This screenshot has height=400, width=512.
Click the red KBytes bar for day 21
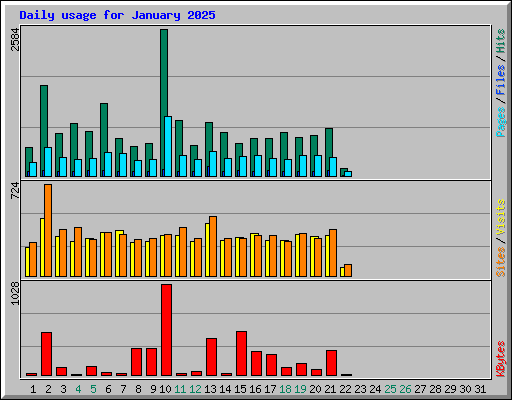pos(331,363)
